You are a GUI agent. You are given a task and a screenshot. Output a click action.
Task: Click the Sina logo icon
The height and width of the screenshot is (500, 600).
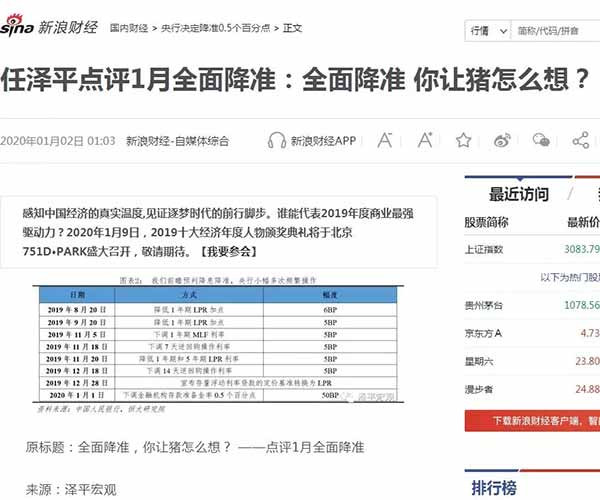point(17,25)
